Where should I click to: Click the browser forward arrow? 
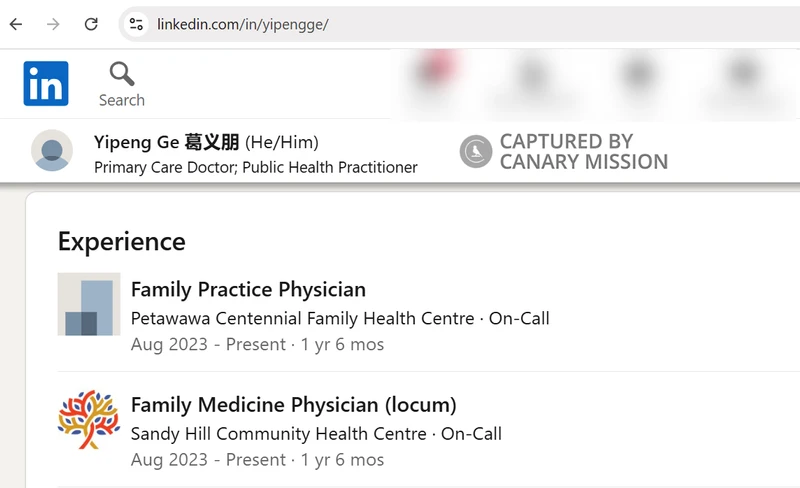(53, 24)
